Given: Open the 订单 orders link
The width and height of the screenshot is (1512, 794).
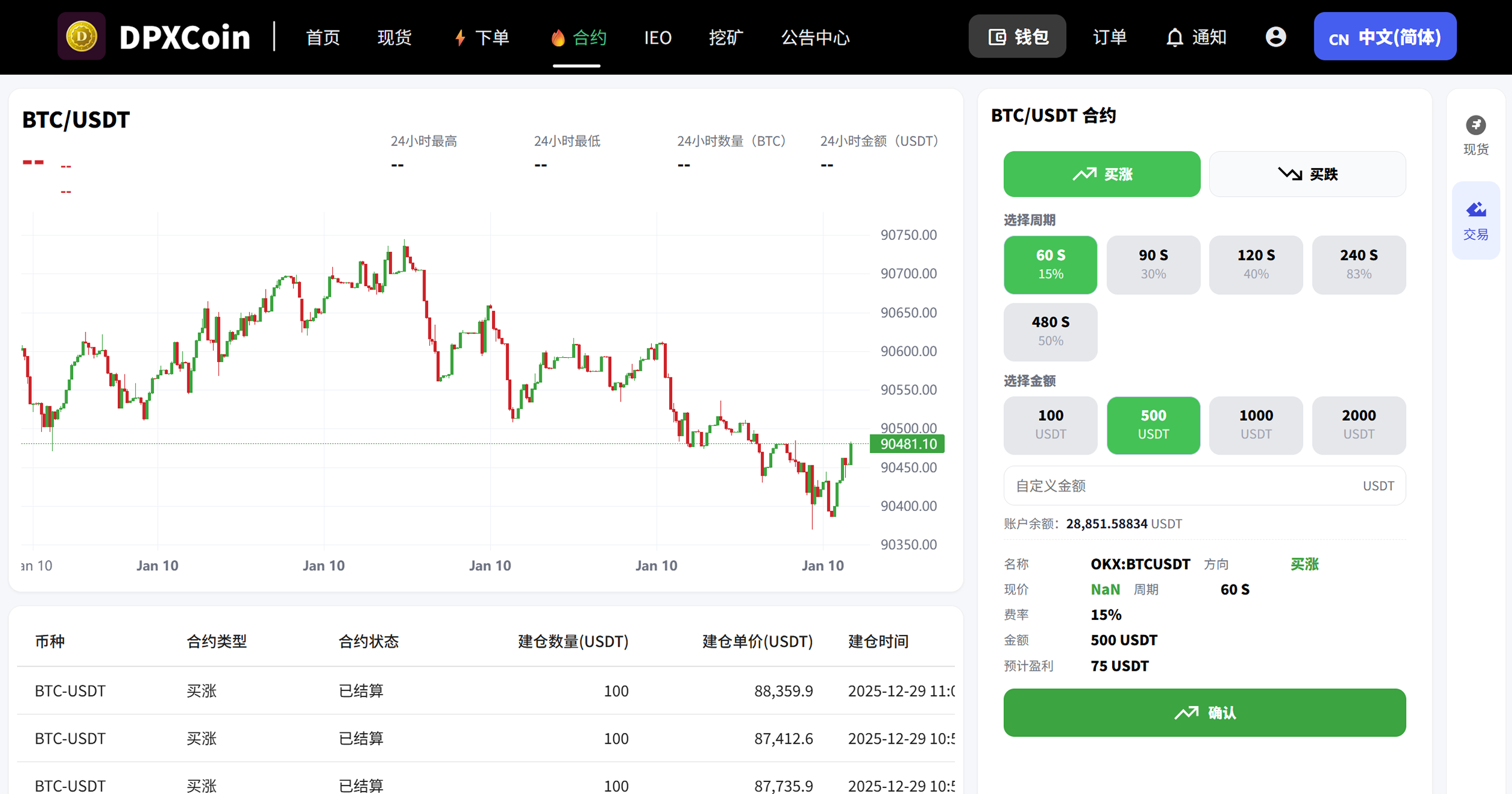Looking at the screenshot, I should click(x=1109, y=37).
